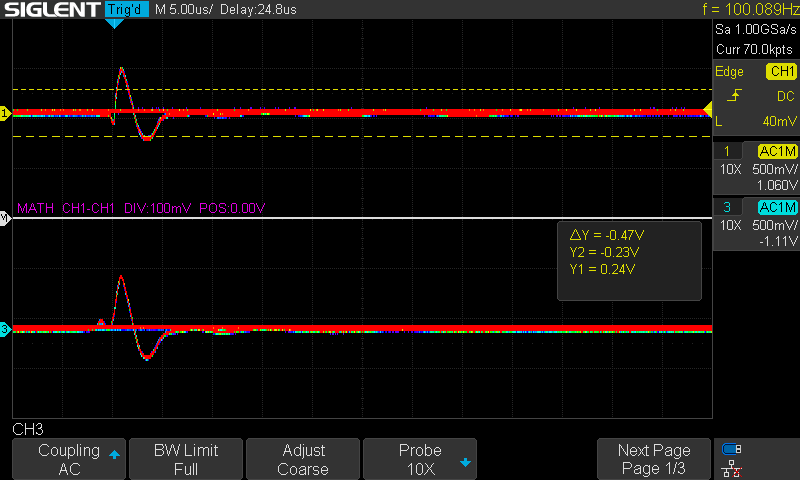Click the Y1 = 0.24V cursor readout

click(602, 269)
